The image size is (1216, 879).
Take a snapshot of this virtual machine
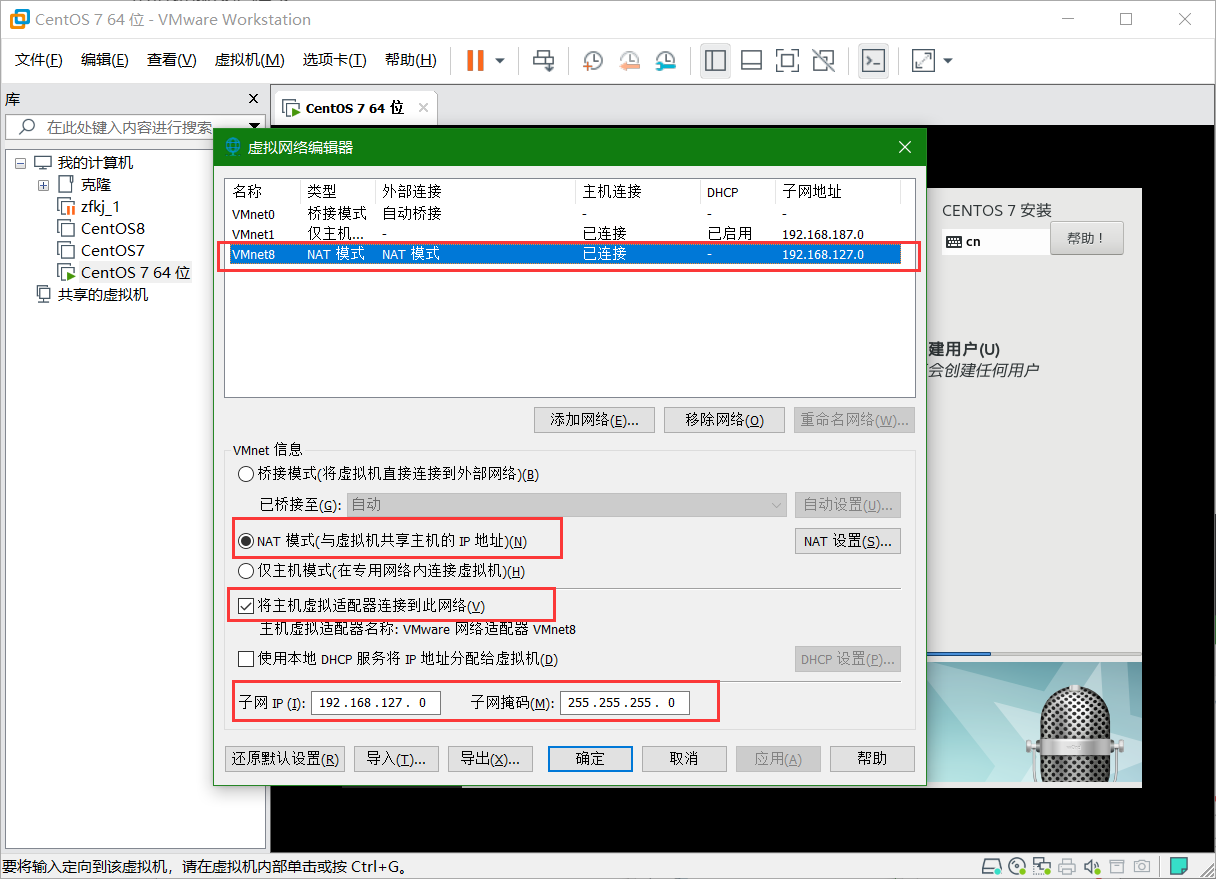click(x=593, y=61)
